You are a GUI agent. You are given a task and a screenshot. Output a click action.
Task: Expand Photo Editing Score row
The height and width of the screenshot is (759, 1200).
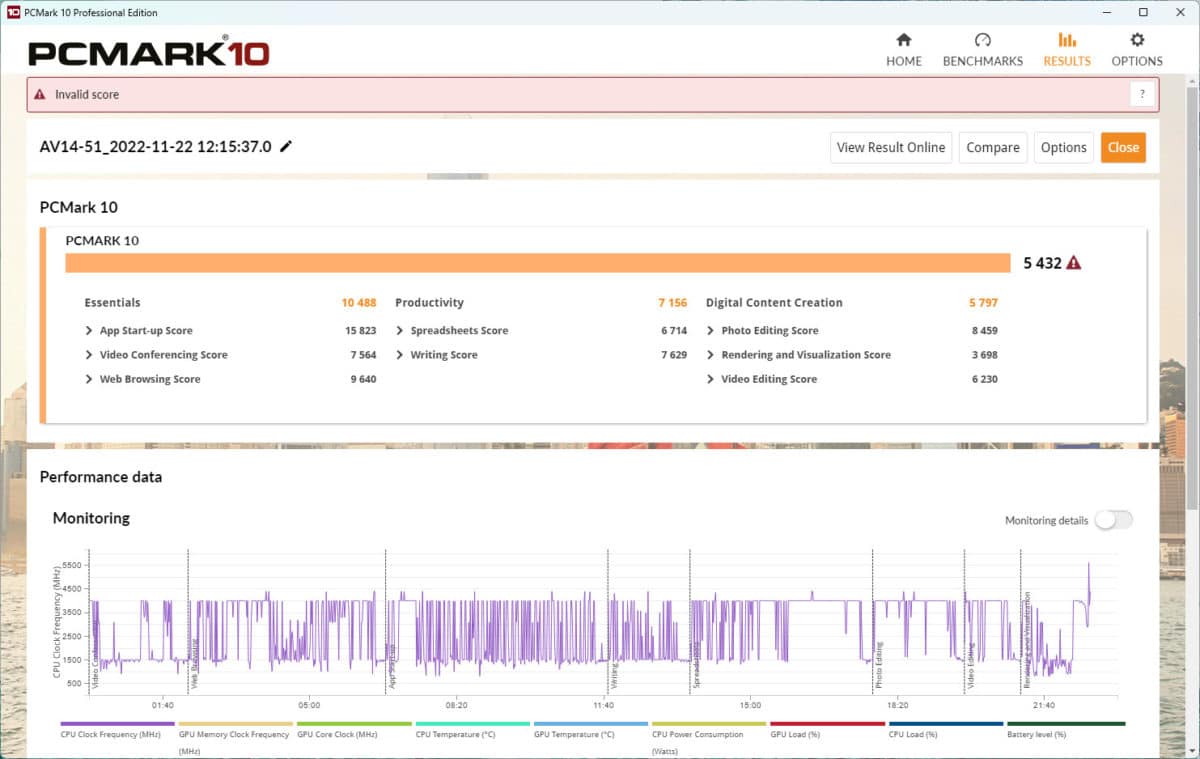click(711, 331)
